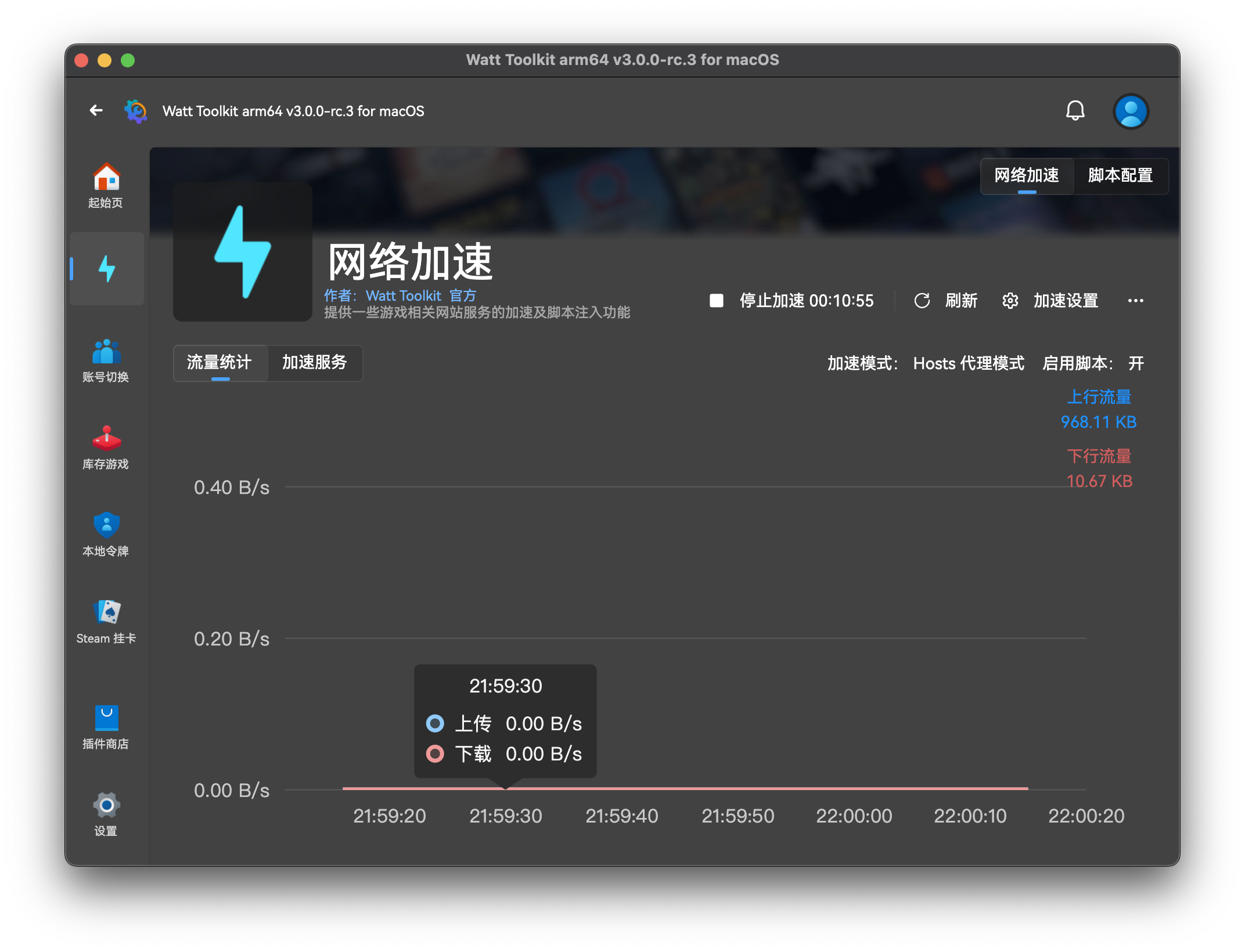This screenshot has height=952, width=1245.
Task: Open the user avatar profile
Action: (x=1130, y=111)
